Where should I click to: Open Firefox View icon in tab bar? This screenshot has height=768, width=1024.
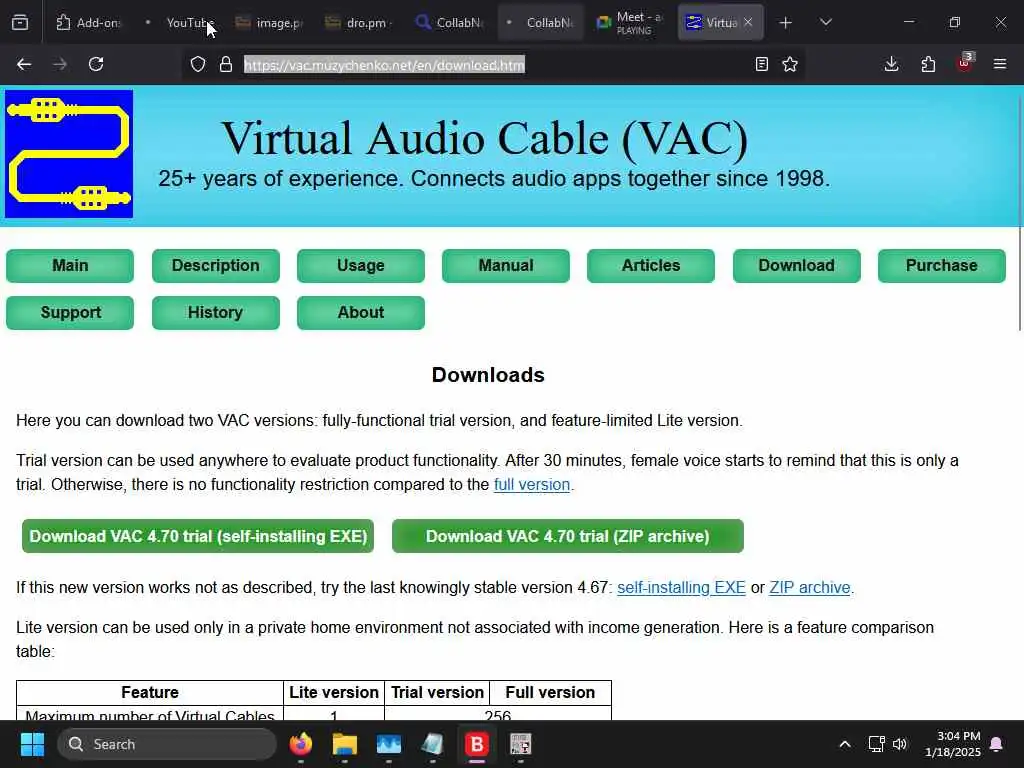click(20, 23)
